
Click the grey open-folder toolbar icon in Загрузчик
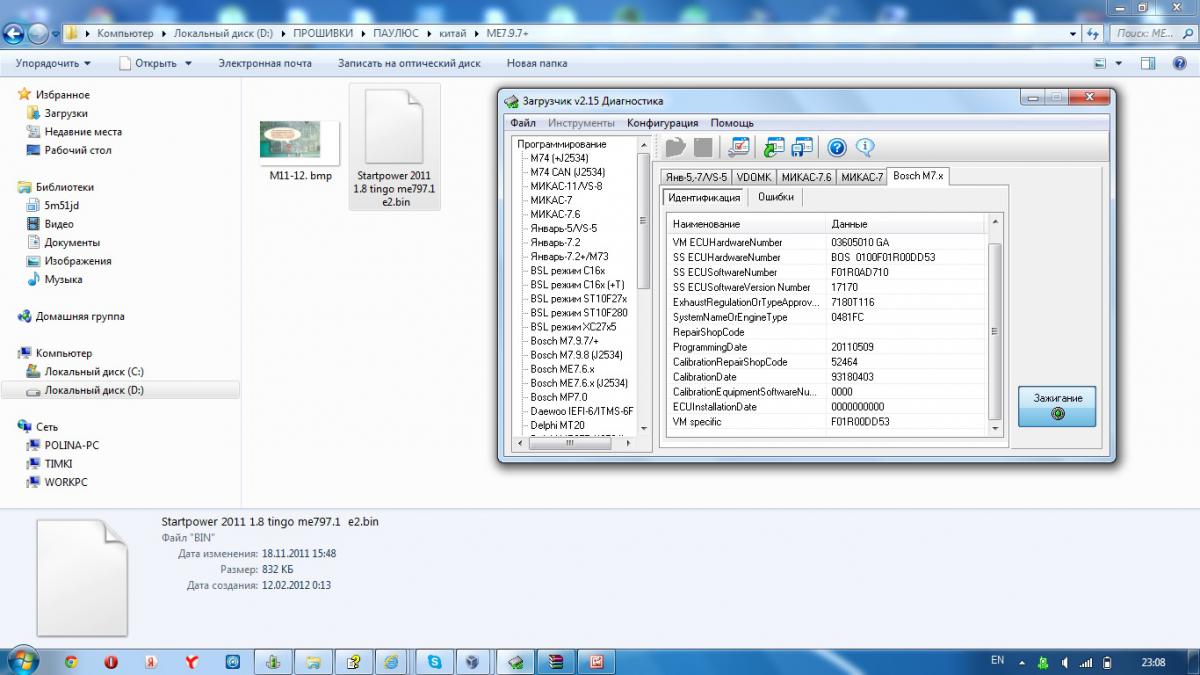pyautogui.click(x=676, y=148)
